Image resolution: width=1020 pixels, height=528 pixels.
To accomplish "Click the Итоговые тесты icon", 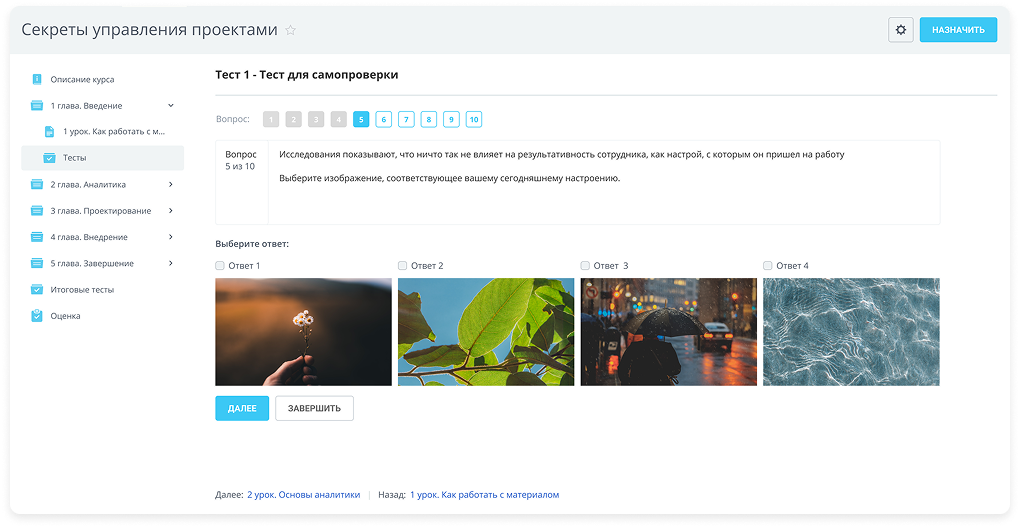I will pyautogui.click(x=37, y=289).
